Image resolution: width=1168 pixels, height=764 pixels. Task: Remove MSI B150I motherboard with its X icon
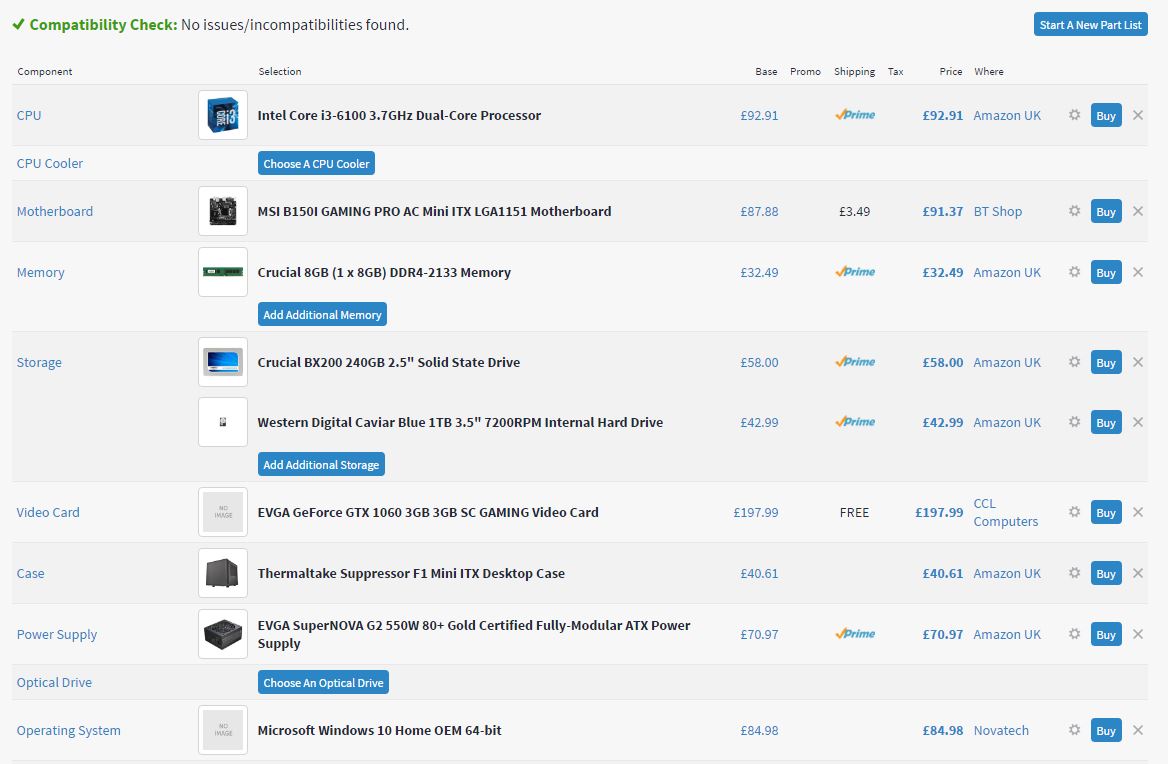[1137, 211]
